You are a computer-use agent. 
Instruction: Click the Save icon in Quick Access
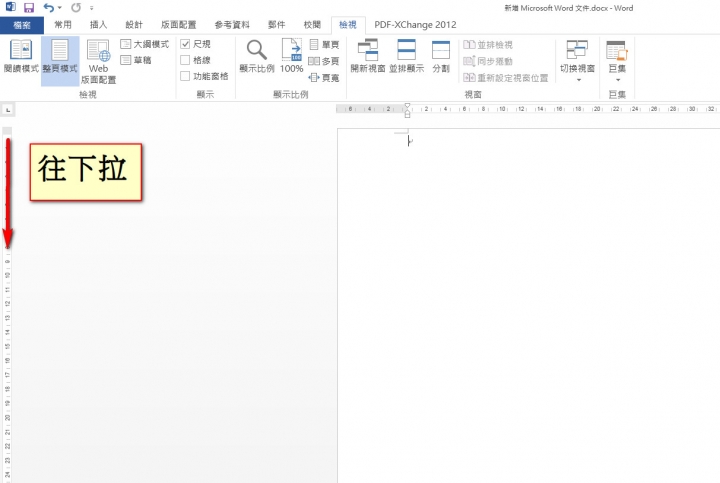tap(29, 7)
